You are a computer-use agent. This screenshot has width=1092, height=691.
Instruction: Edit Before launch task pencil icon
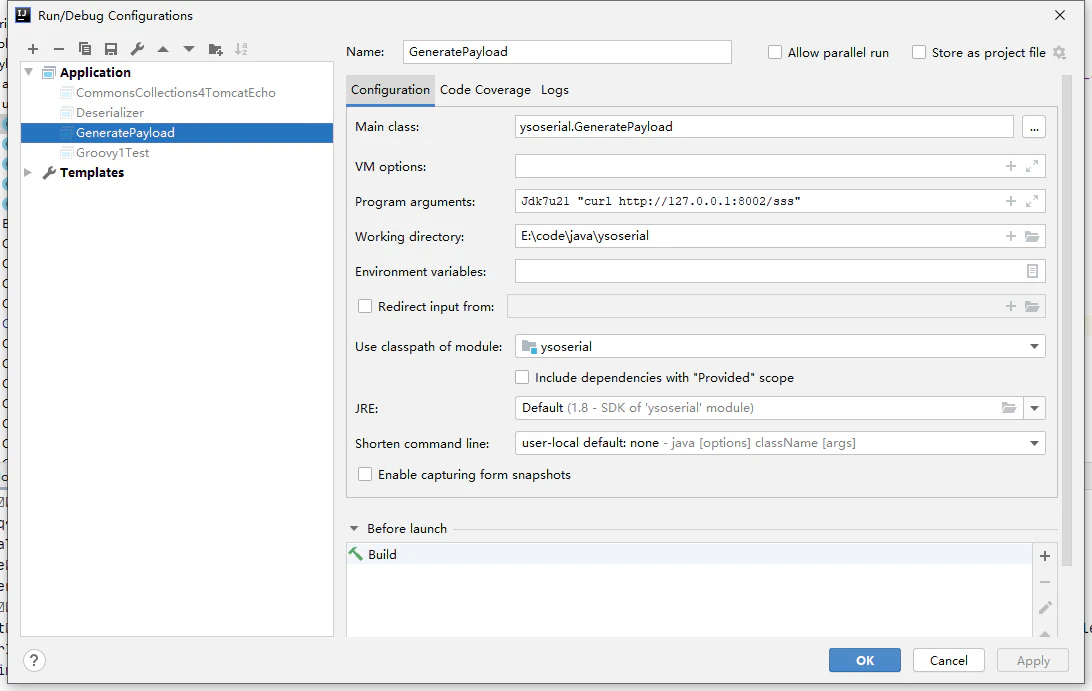pos(1045,607)
